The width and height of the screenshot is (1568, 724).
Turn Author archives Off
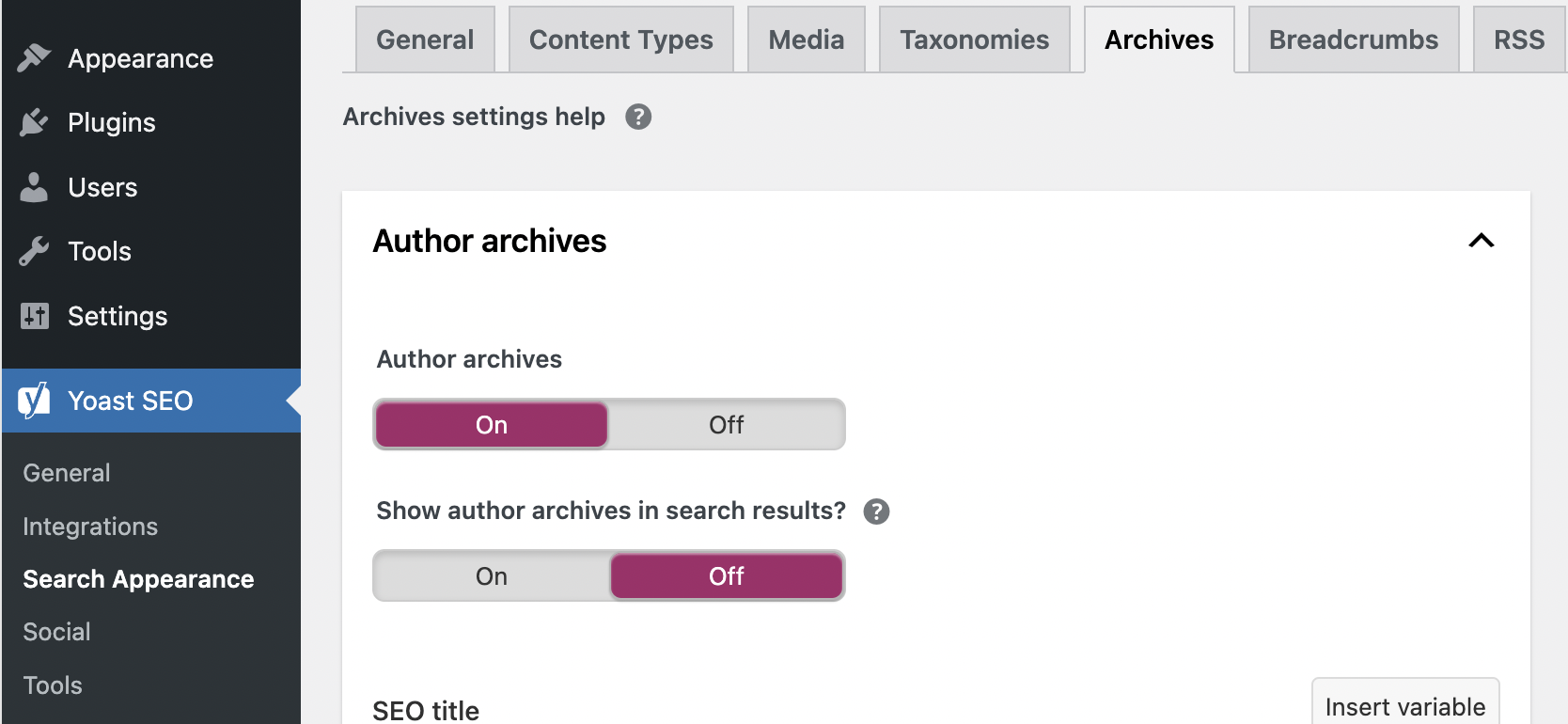(x=726, y=425)
